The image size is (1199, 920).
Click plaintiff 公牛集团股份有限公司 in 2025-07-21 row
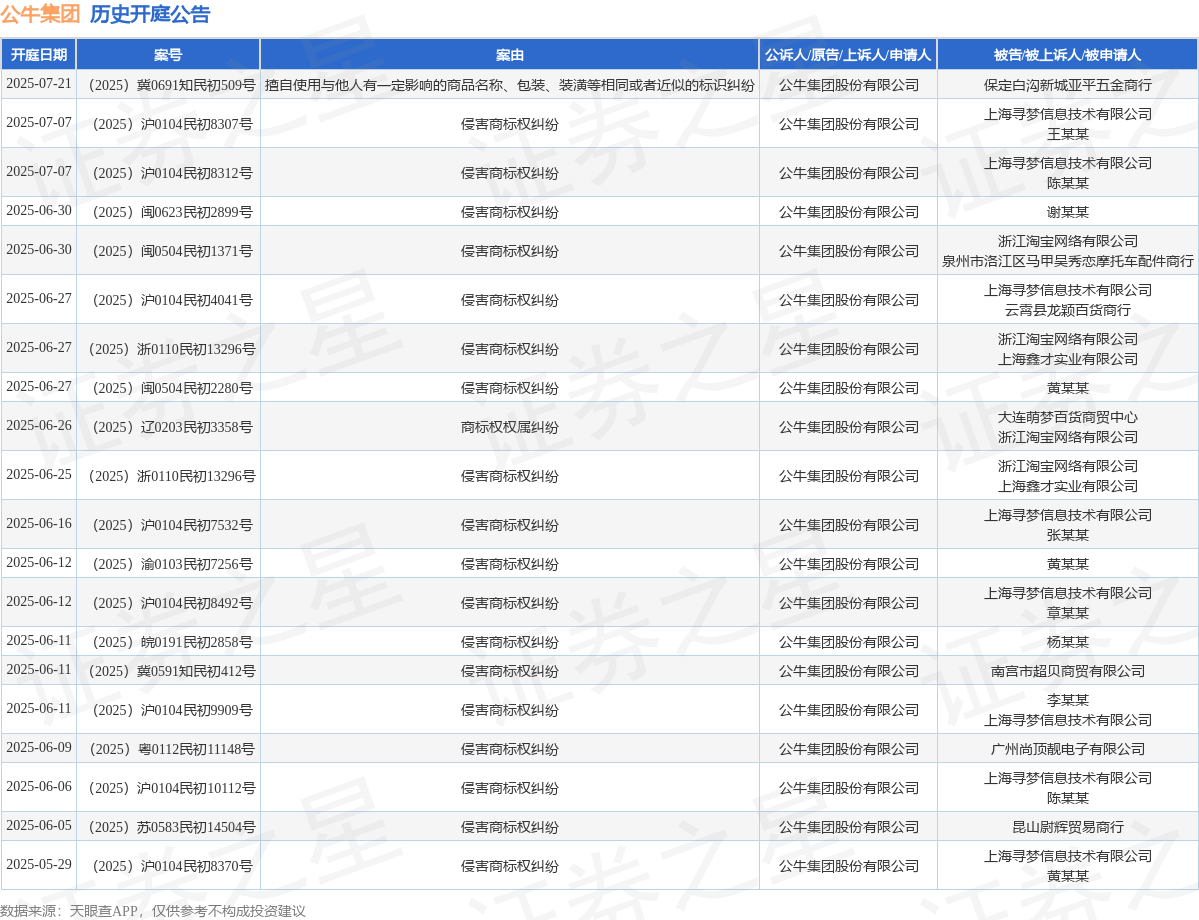click(848, 85)
